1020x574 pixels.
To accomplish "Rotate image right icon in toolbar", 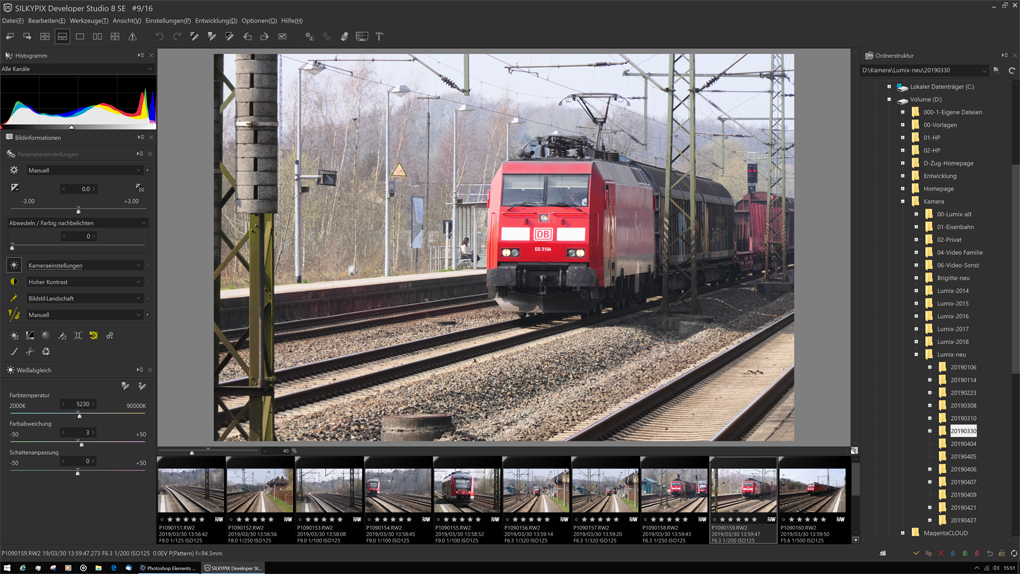I will [265, 36].
